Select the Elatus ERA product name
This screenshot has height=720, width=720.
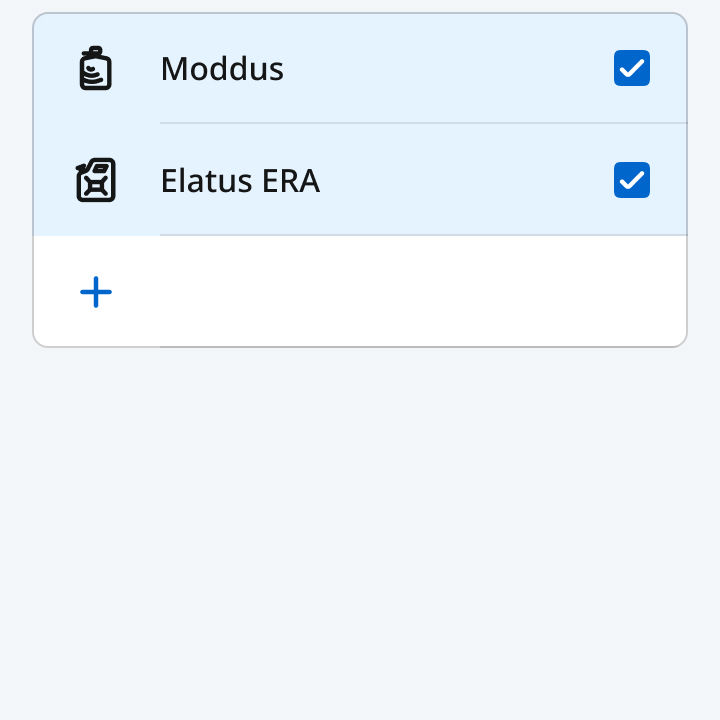pos(240,181)
